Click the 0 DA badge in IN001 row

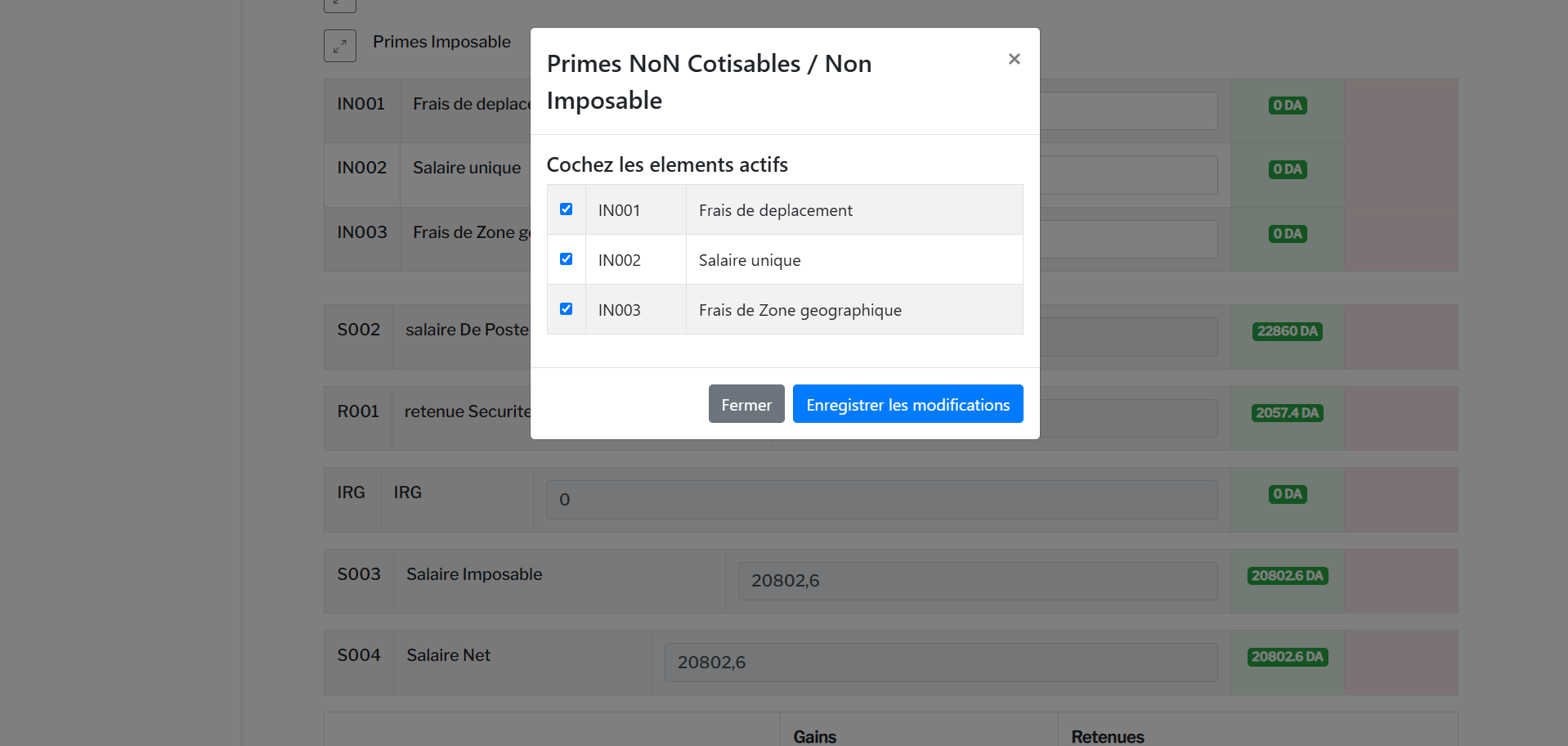pos(1287,106)
